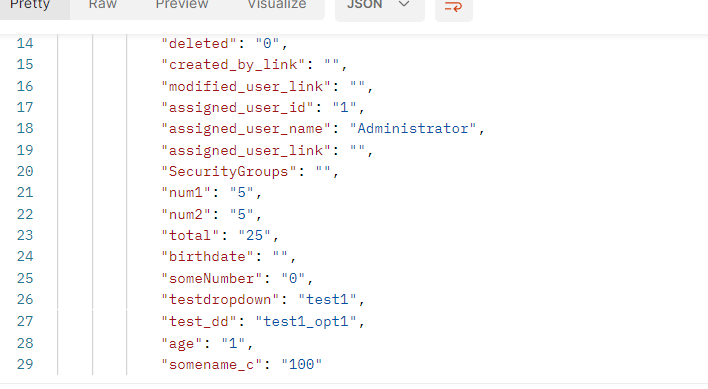Click the "modified_user_link" key
The height and width of the screenshot is (389, 708).
[x=246, y=86]
